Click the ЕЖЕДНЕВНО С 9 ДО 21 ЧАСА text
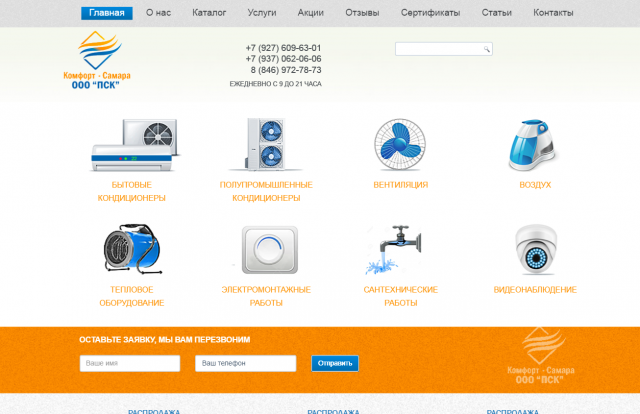The image size is (640, 414). coord(276,84)
